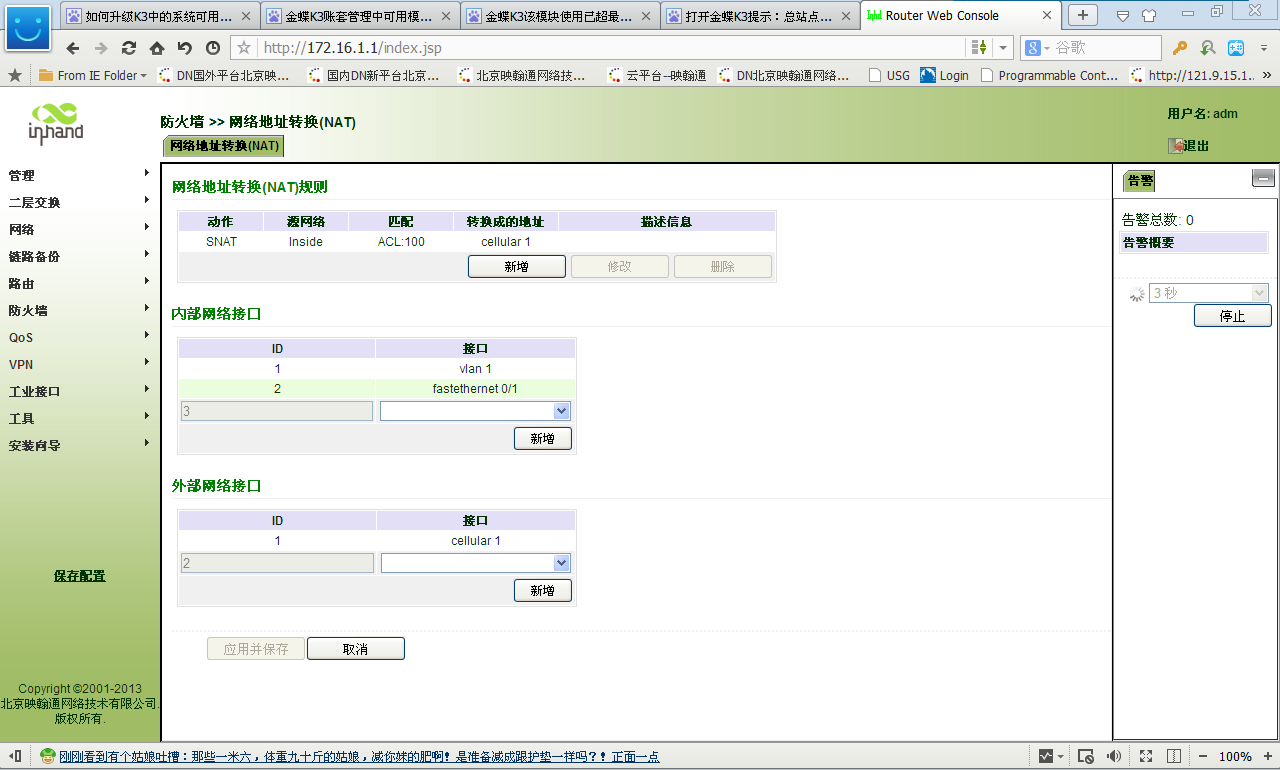The height and width of the screenshot is (770, 1280).
Task: Click the 停止 button in the alarm panel
Action: pyautogui.click(x=1232, y=316)
